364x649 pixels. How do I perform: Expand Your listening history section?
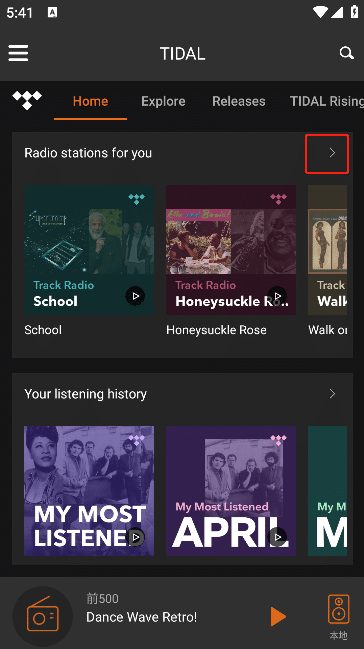[332, 394]
